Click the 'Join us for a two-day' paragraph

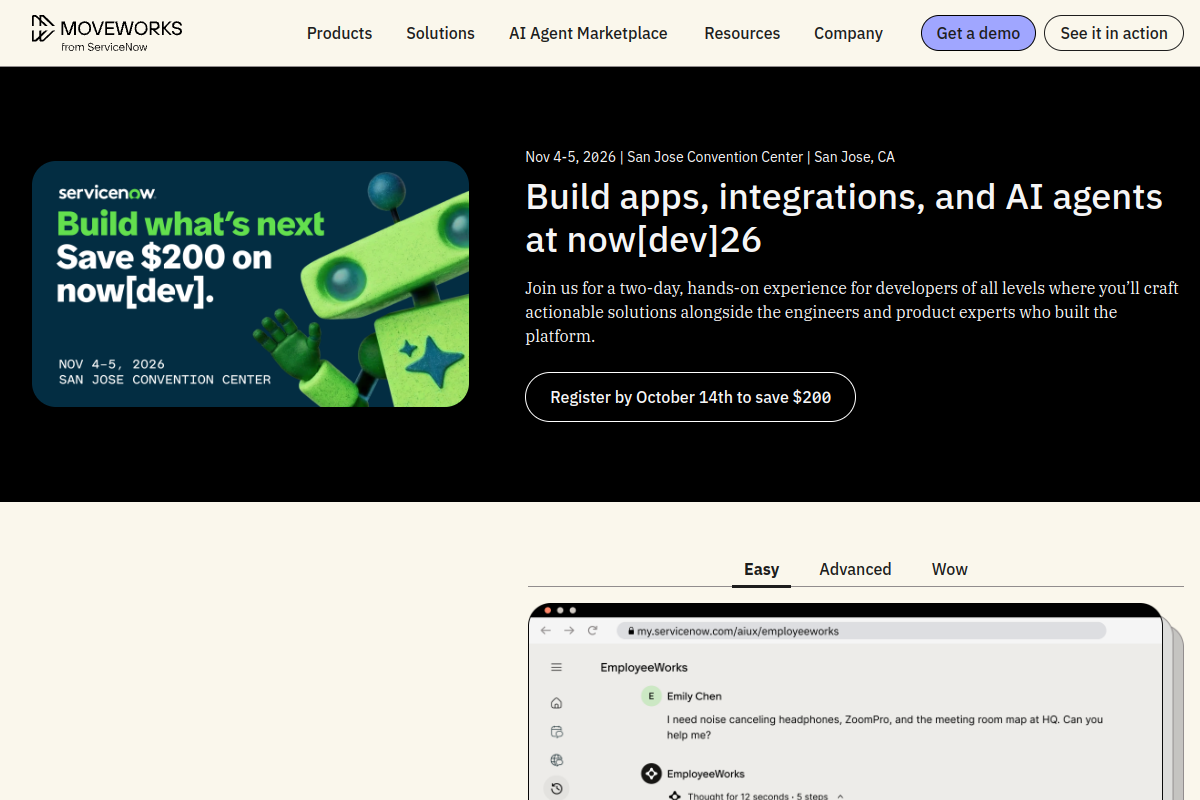[x=852, y=312]
